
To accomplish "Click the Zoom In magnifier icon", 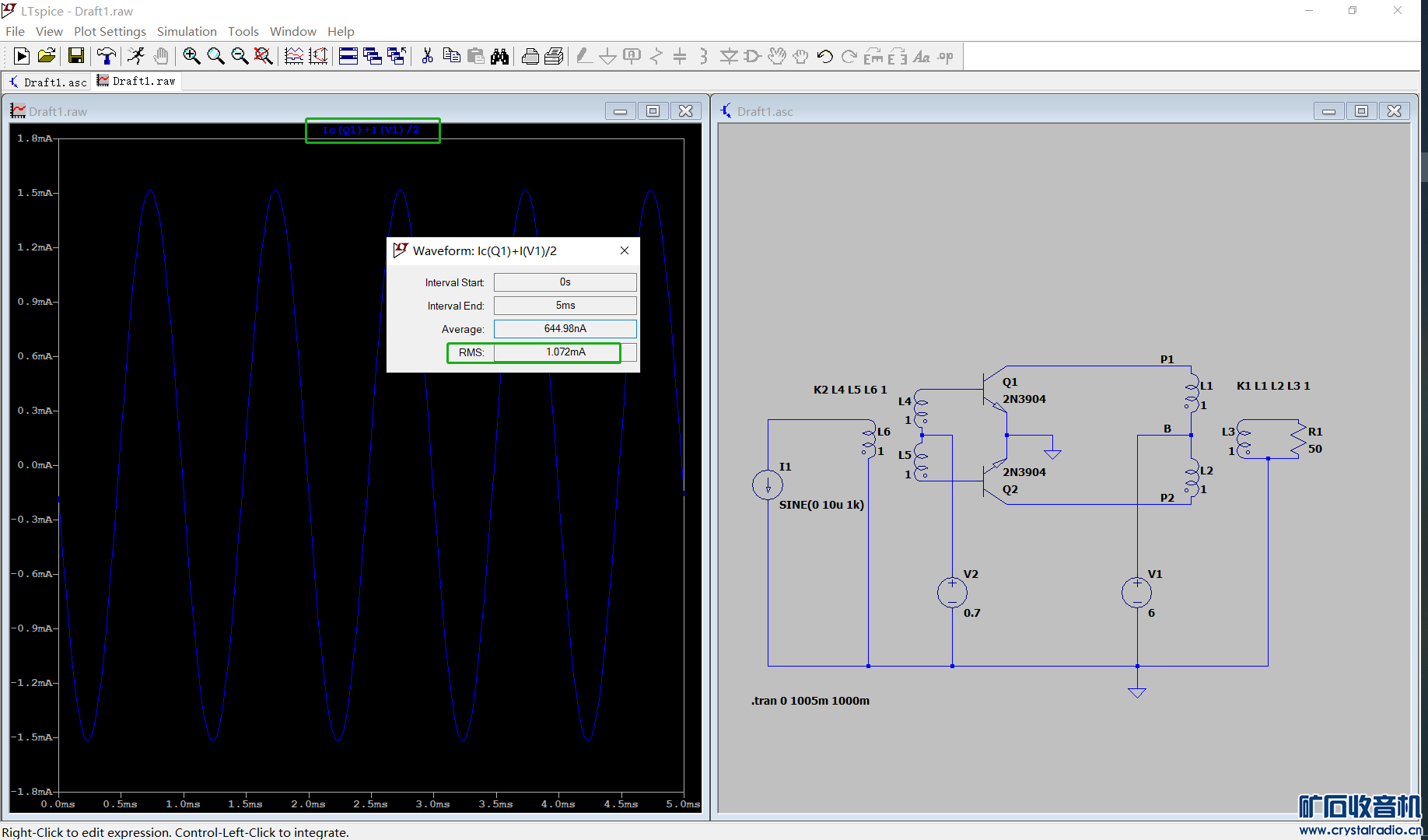I will [191, 56].
